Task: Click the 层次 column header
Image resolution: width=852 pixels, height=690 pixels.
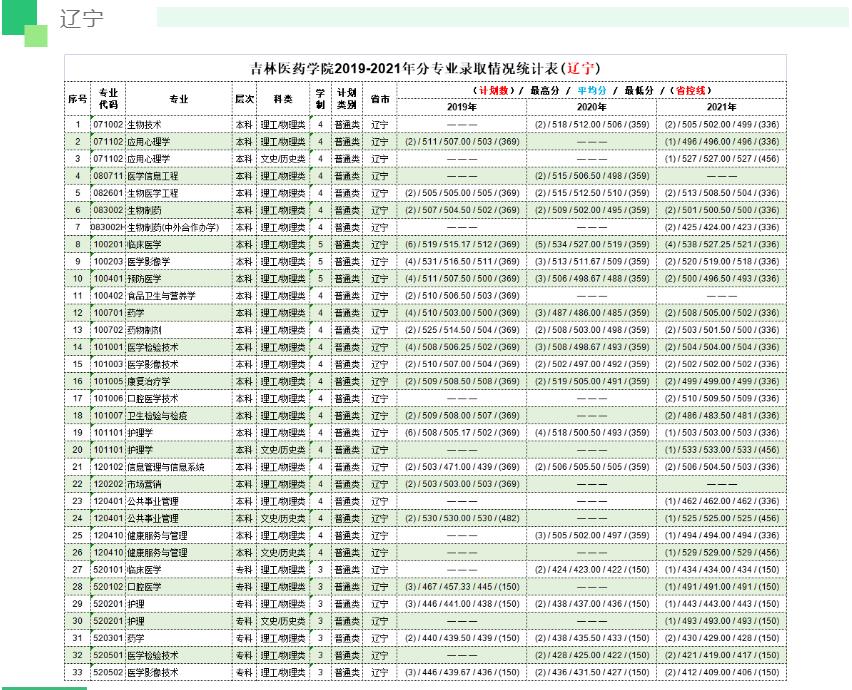Action: [244, 99]
